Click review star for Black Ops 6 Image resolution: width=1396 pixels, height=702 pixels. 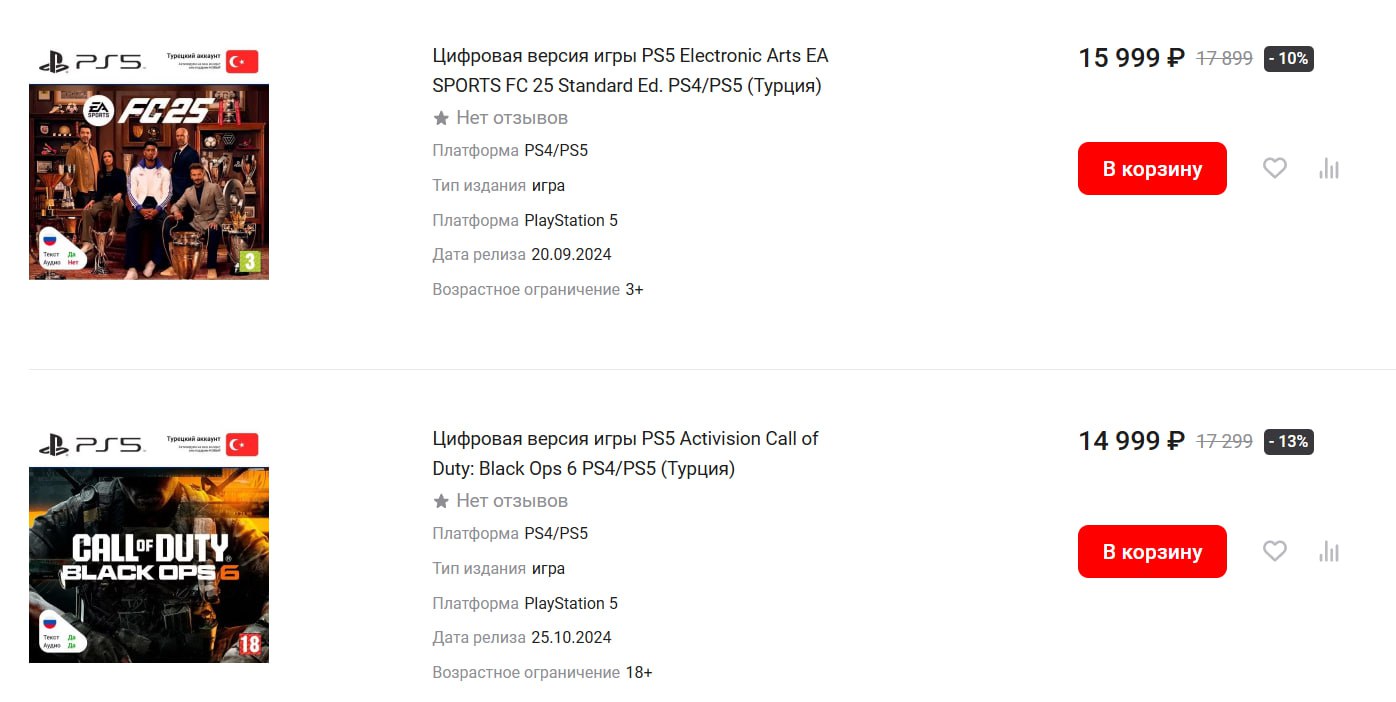[x=441, y=501]
